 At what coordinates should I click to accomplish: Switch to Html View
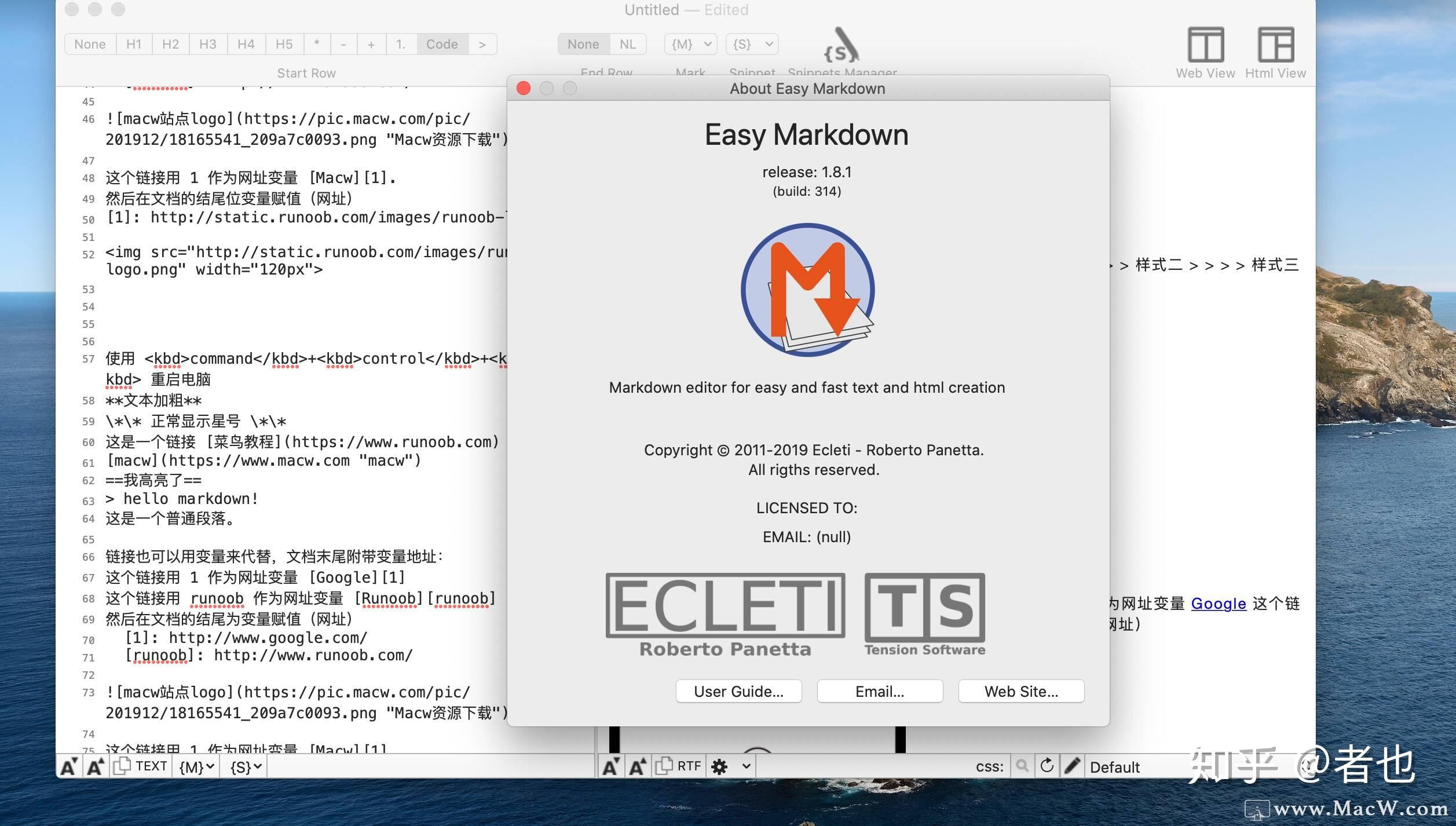coord(1275,43)
